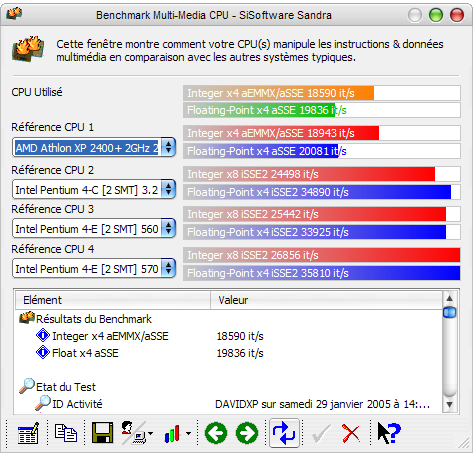Click the orange Integer x4 18590 it/s bar
The width and height of the screenshot is (473, 453).
click(322, 93)
